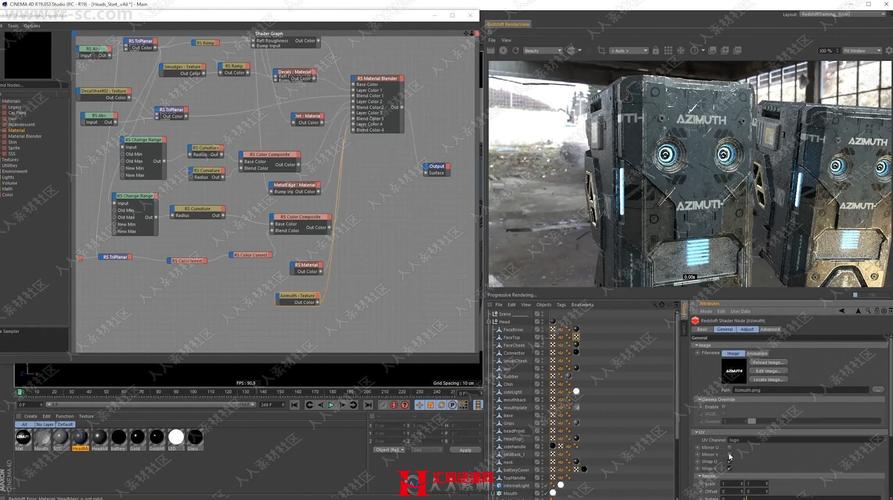Click the Reload Image button
Screen dimensions: 893x500
pos(768,362)
